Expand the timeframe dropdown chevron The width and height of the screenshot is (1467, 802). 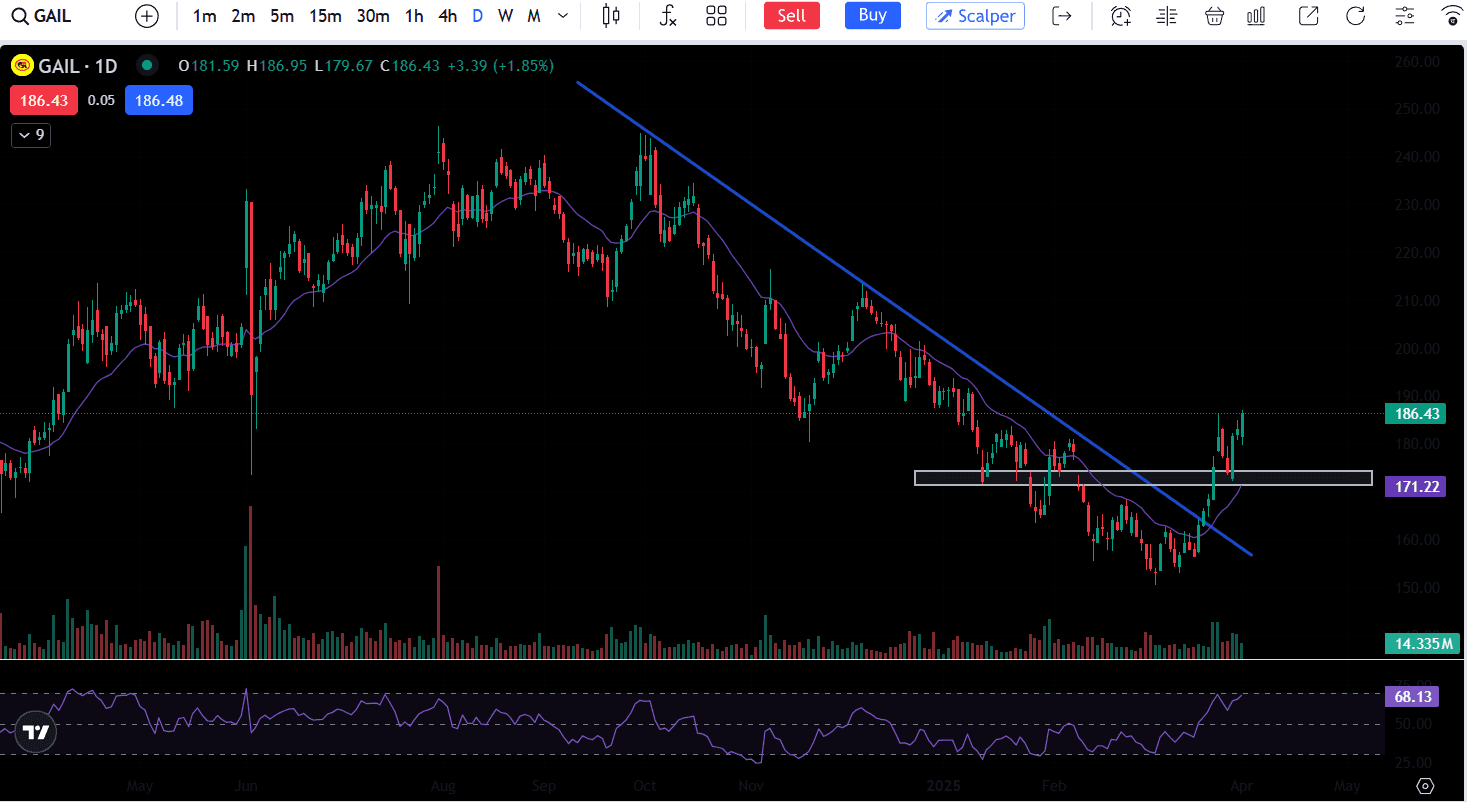coord(563,16)
